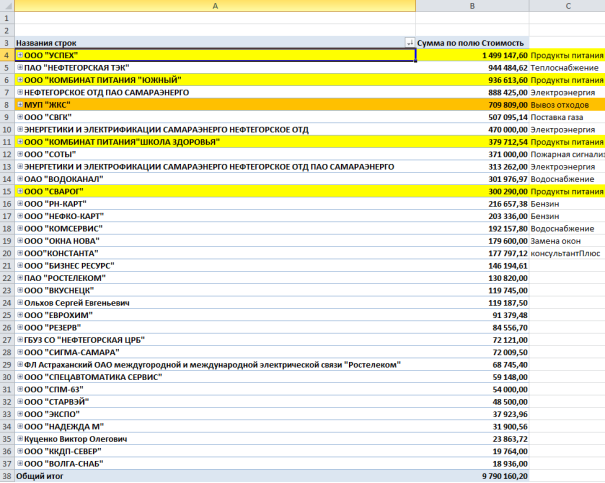Expand ООО "ЕВРОХИМ" row
The width and height of the screenshot is (605, 483).
(20, 315)
